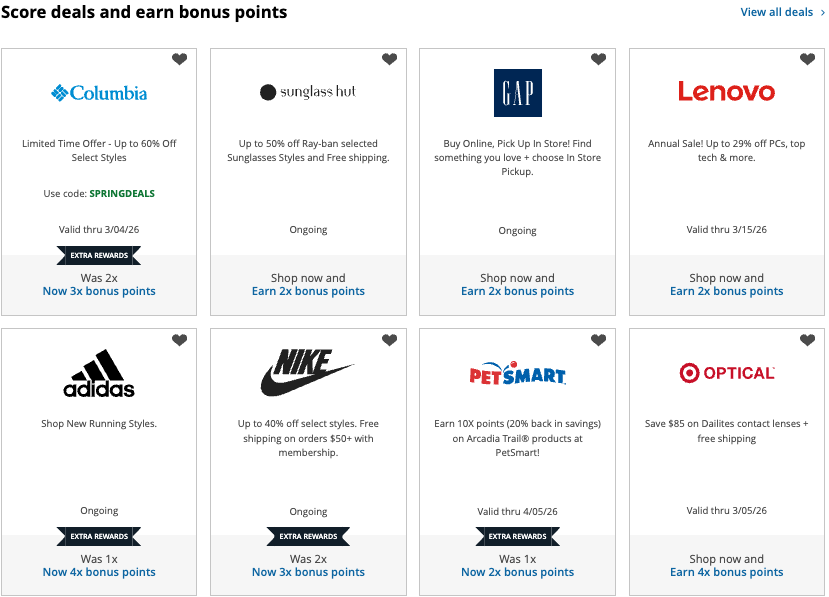Click the Adidas logo
The image size is (829, 597).
[x=99, y=374]
